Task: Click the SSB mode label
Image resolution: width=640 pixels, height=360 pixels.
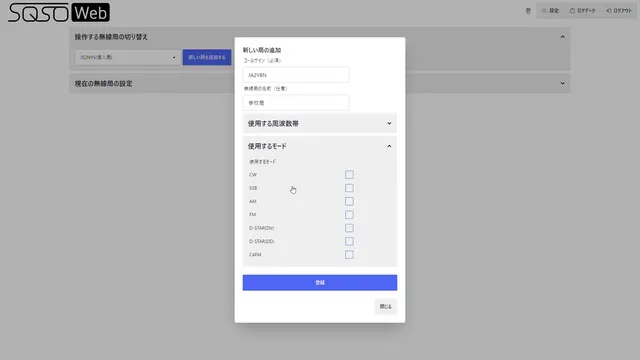Action: coord(253,188)
